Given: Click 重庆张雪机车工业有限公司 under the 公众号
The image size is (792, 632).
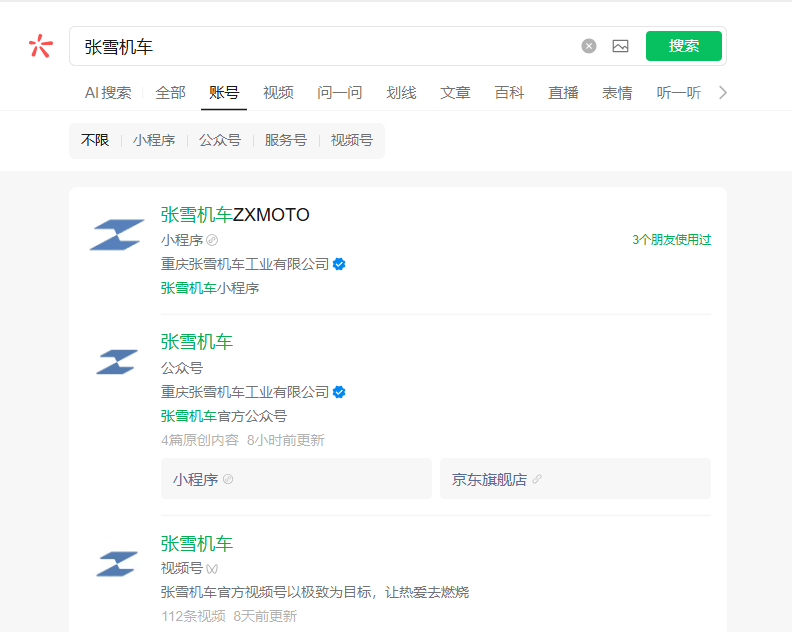Looking at the screenshot, I should coord(245,392).
